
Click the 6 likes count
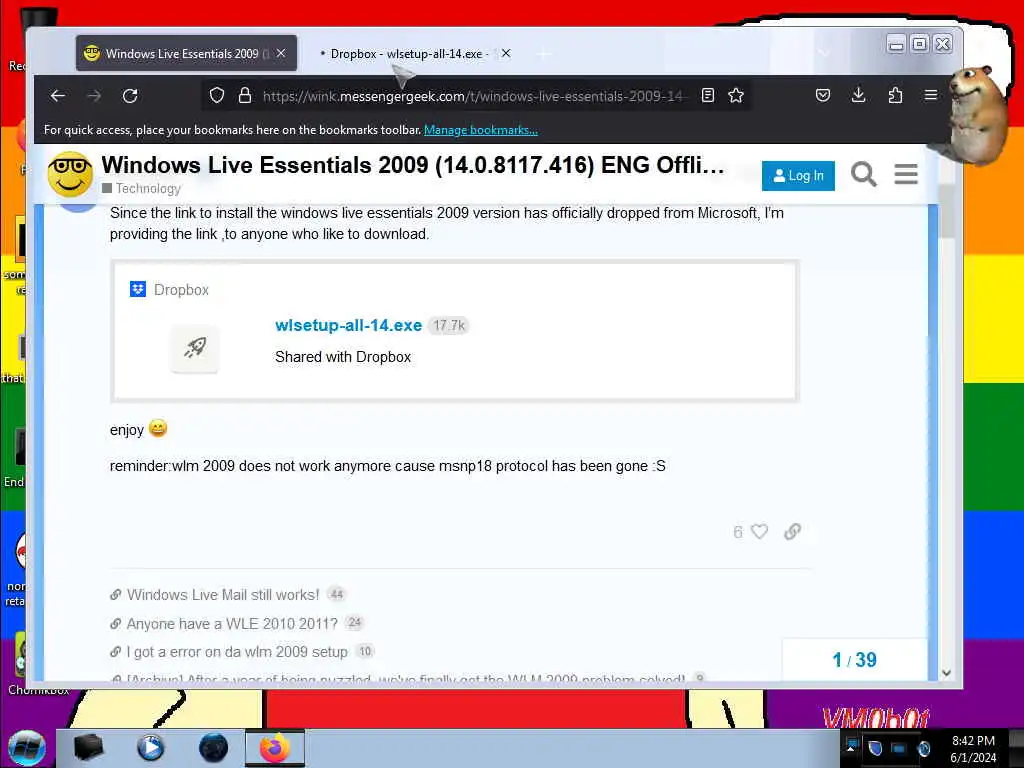(x=738, y=532)
